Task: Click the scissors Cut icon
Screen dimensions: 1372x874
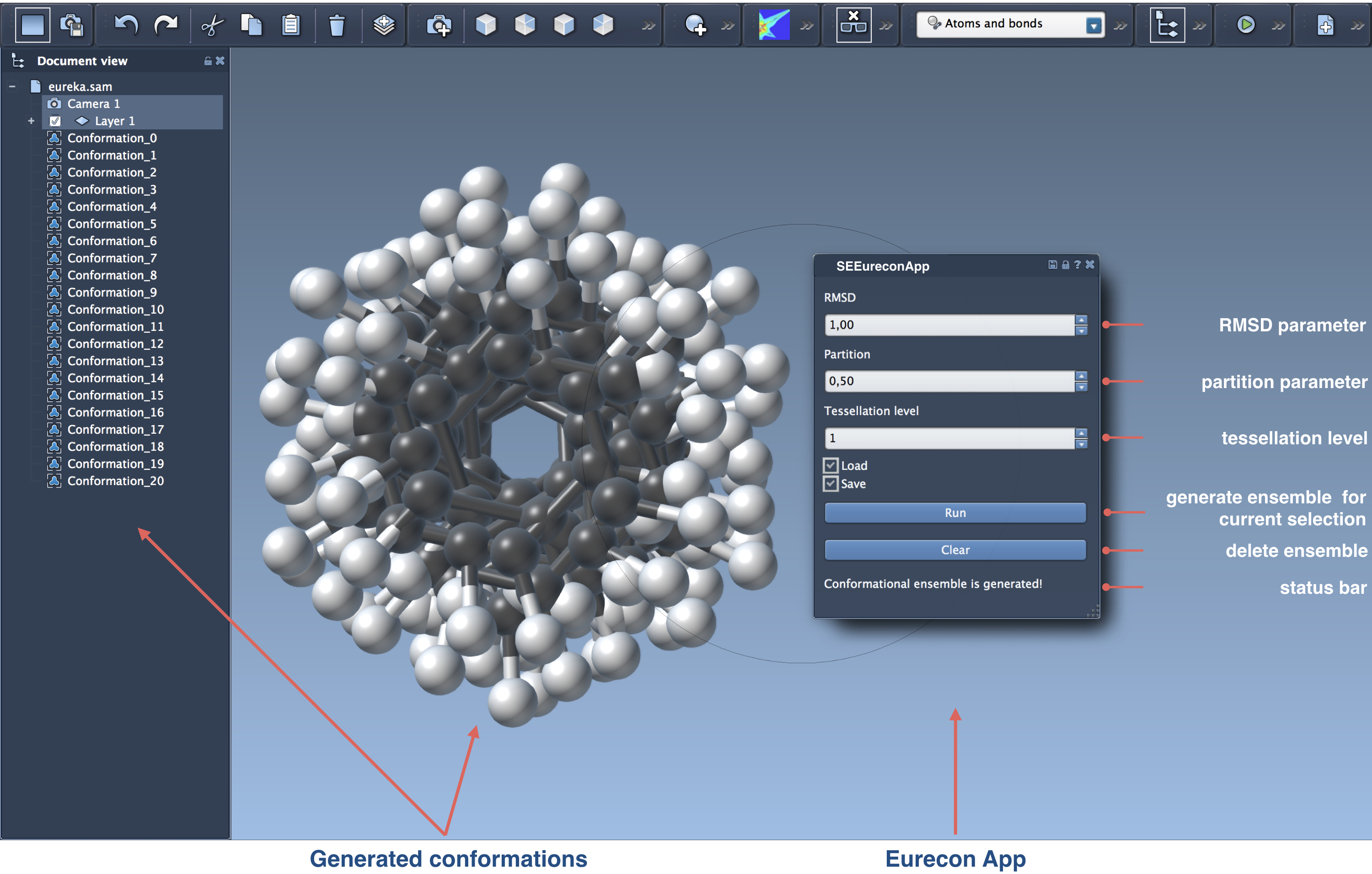Action: [x=212, y=25]
